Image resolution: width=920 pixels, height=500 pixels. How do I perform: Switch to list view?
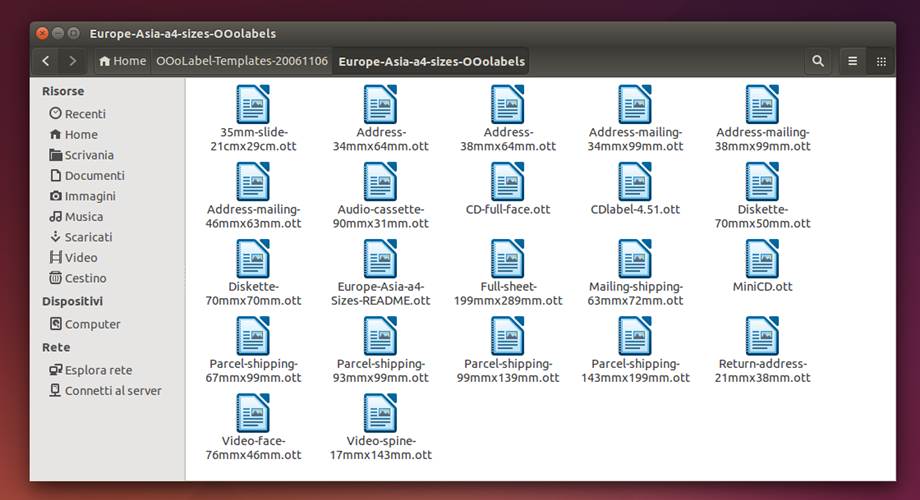tap(853, 61)
